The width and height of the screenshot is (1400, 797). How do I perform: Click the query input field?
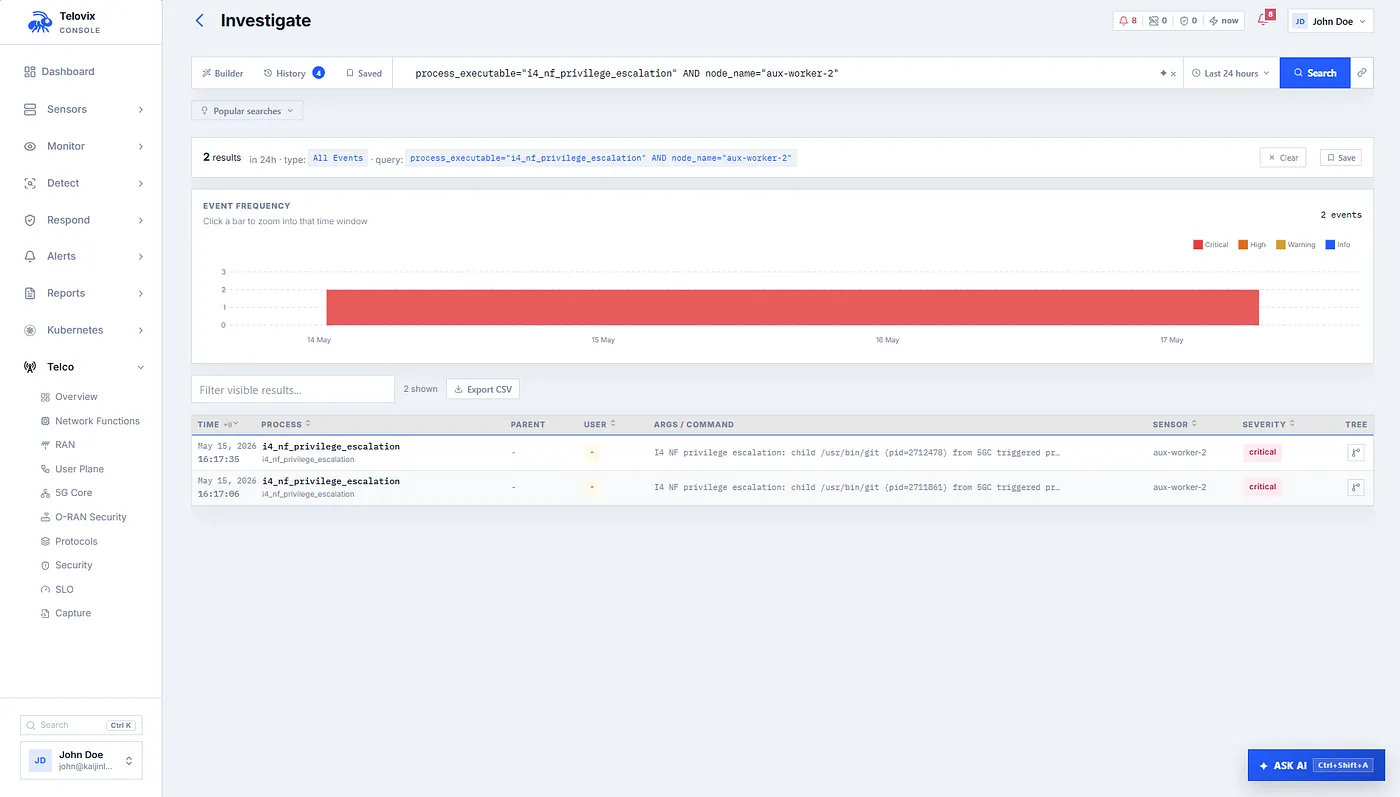click(x=780, y=73)
